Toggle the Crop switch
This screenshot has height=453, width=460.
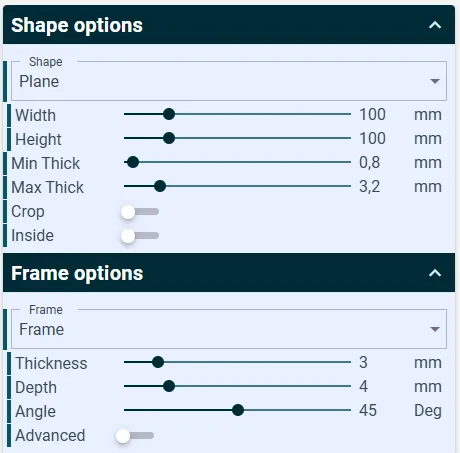pos(140,212)
